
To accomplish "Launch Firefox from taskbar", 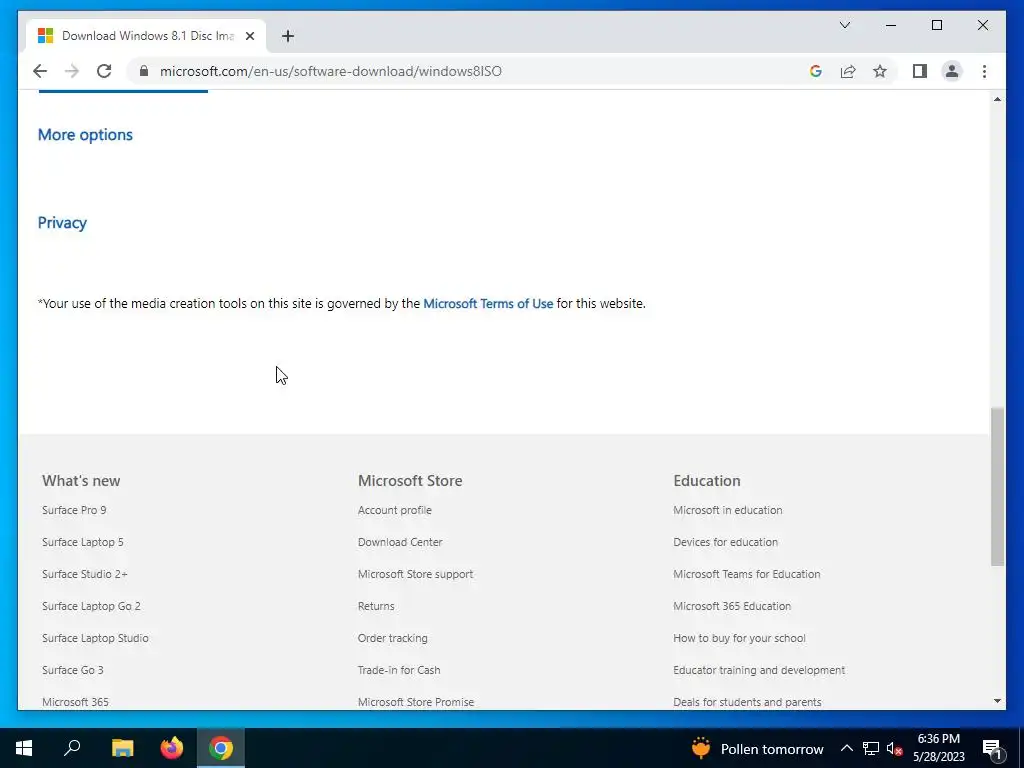I will click(172, 748).
